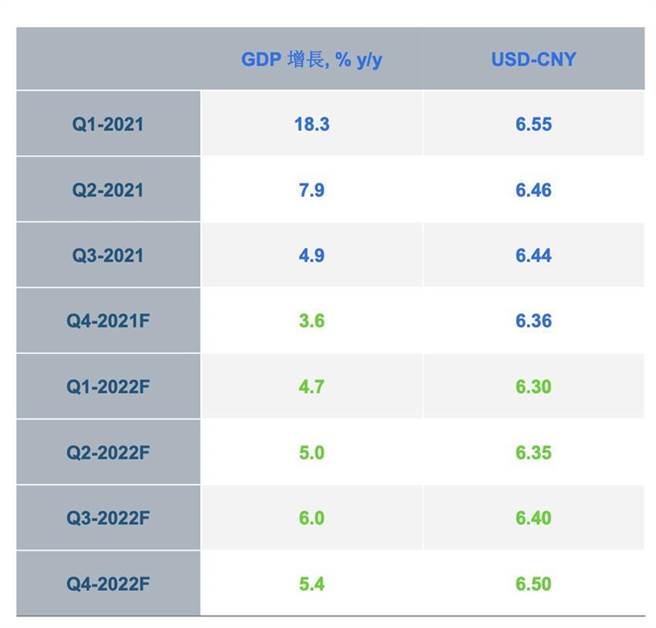Click the green 3.6 forecast value
This screenshot has height=628, width=656.
[x=311, y=321]
